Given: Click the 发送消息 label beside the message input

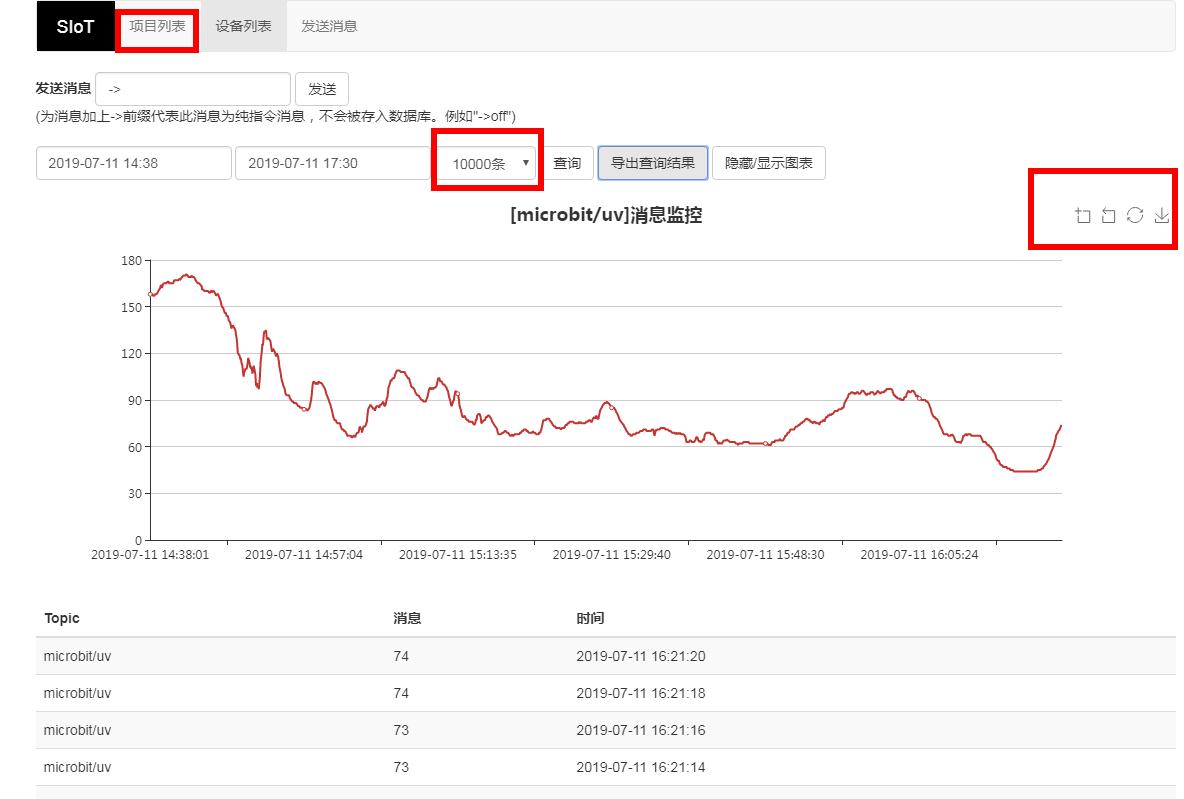Looking at the screenshot, I should [63, 88].
